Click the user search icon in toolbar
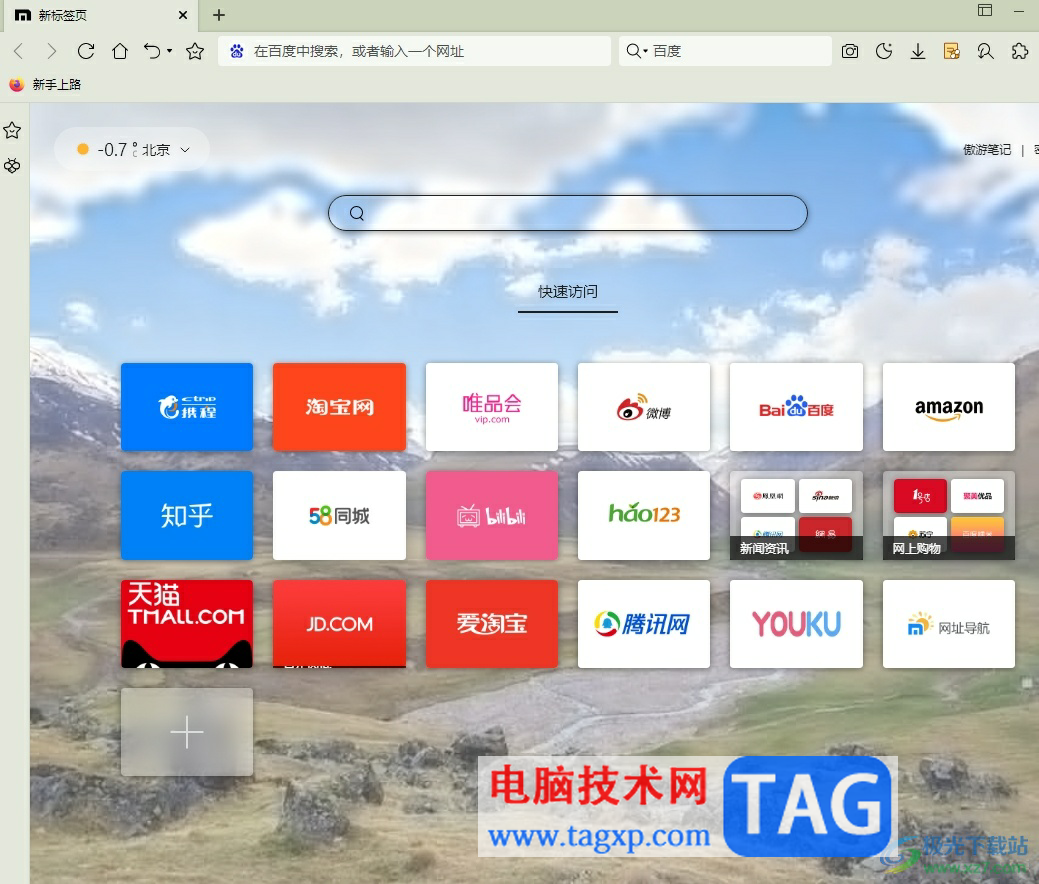Viewport: 1039px width, 884px height. pos(985,51)
